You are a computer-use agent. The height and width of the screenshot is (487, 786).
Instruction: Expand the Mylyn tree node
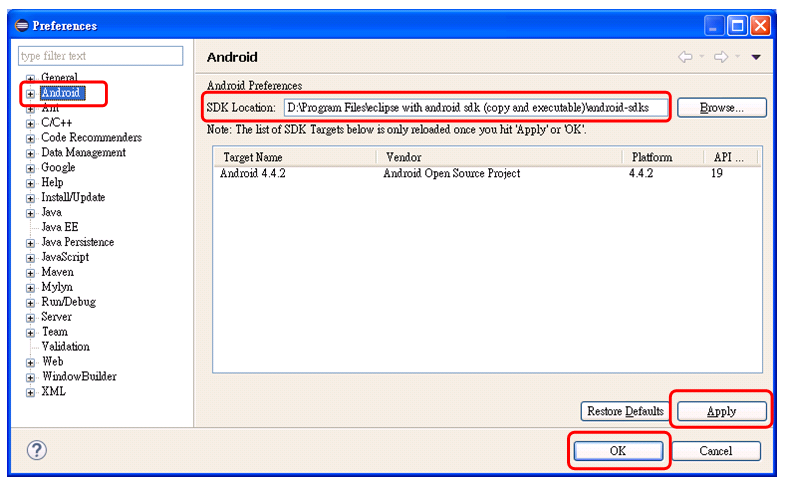tap(30, 288)
